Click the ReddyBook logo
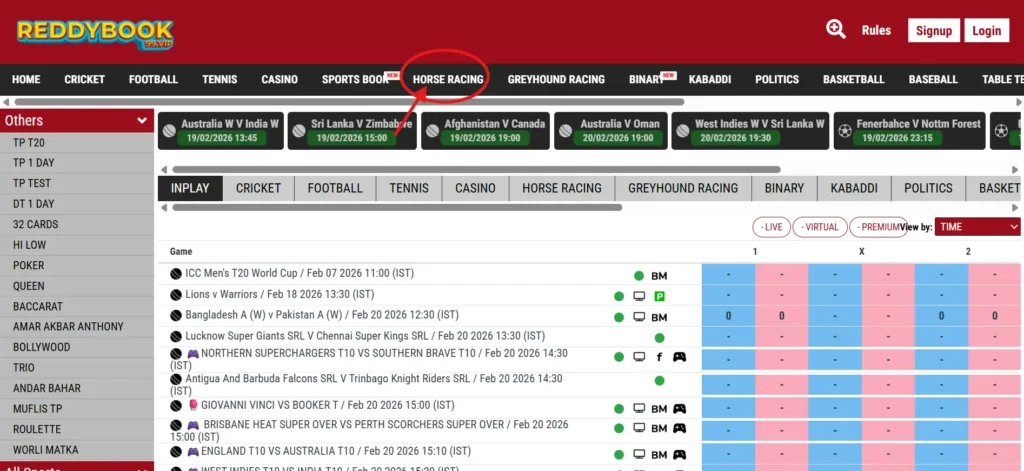 [x=95, y=34]
